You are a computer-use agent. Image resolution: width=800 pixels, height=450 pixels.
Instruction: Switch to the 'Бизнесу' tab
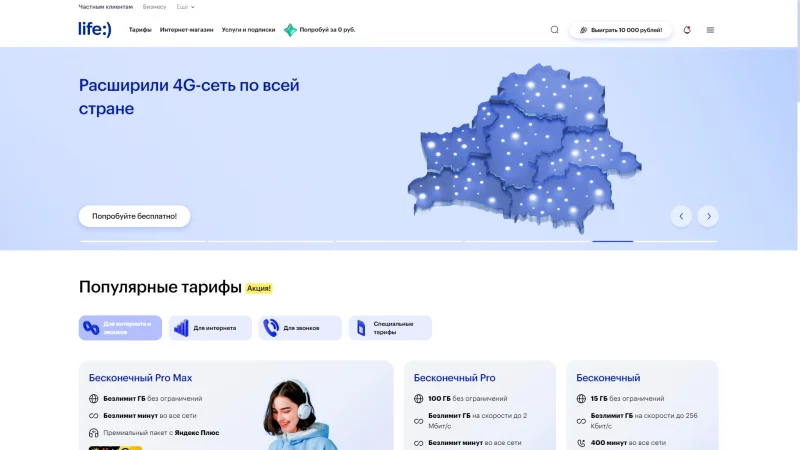tap(154, 7)
